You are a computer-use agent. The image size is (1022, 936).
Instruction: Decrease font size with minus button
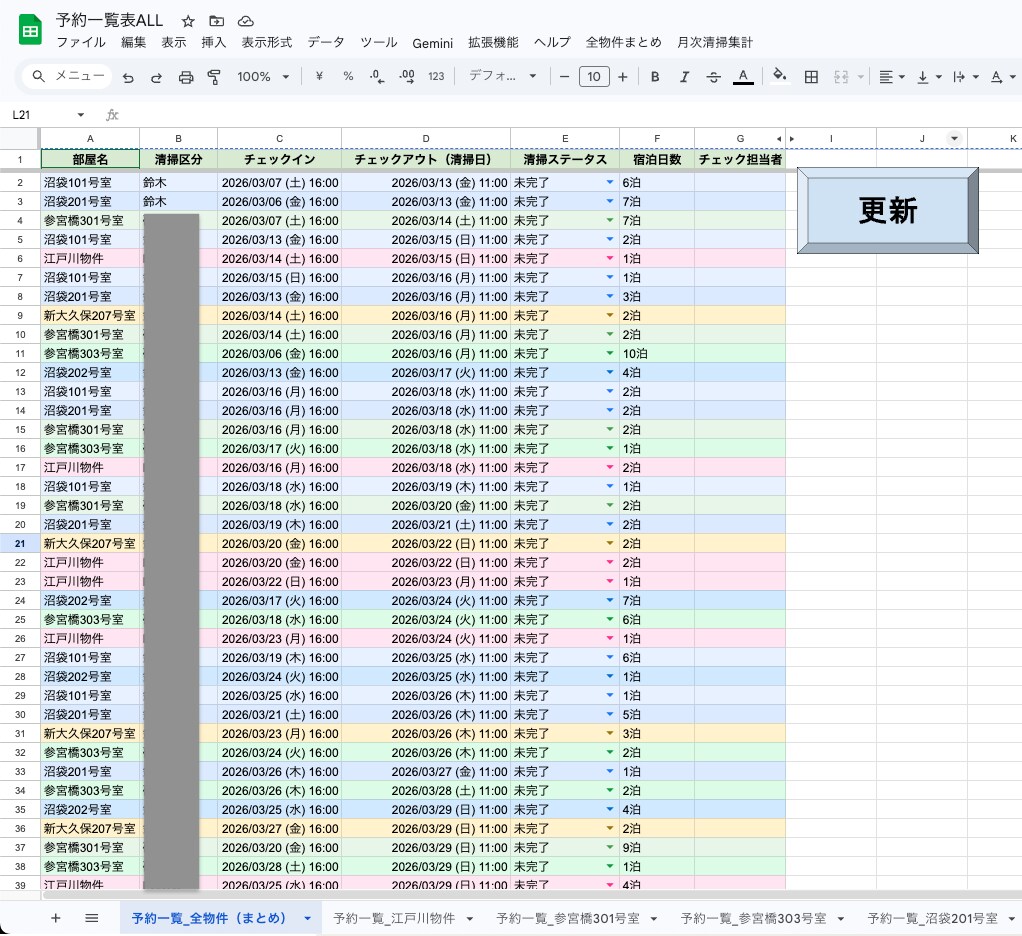click(x=564, y=77)
